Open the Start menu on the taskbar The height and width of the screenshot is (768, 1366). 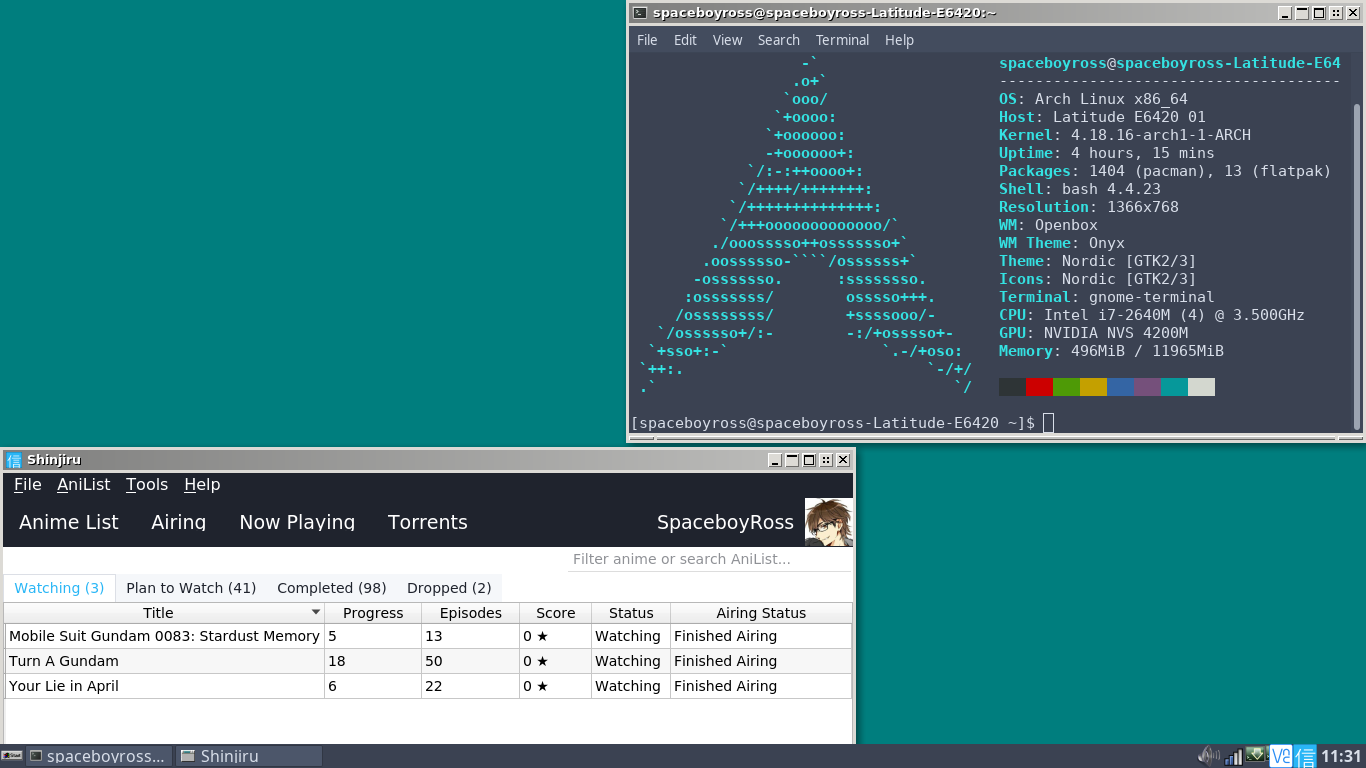click(12, 756)
